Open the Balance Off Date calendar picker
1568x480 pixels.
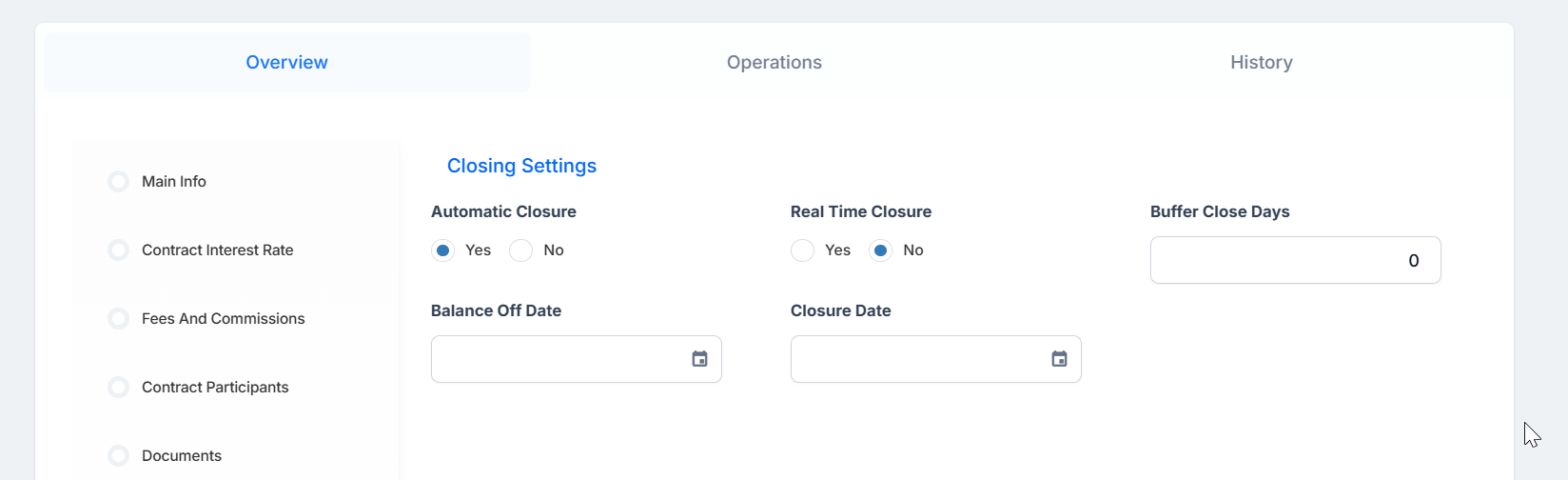(699, 359)
